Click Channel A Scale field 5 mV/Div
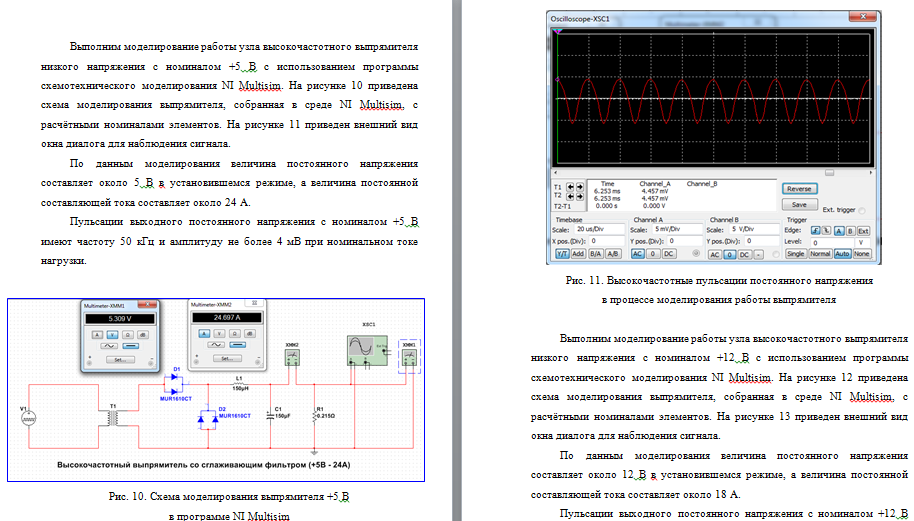The height and width of the screenshot is (521, 914). 677,229
